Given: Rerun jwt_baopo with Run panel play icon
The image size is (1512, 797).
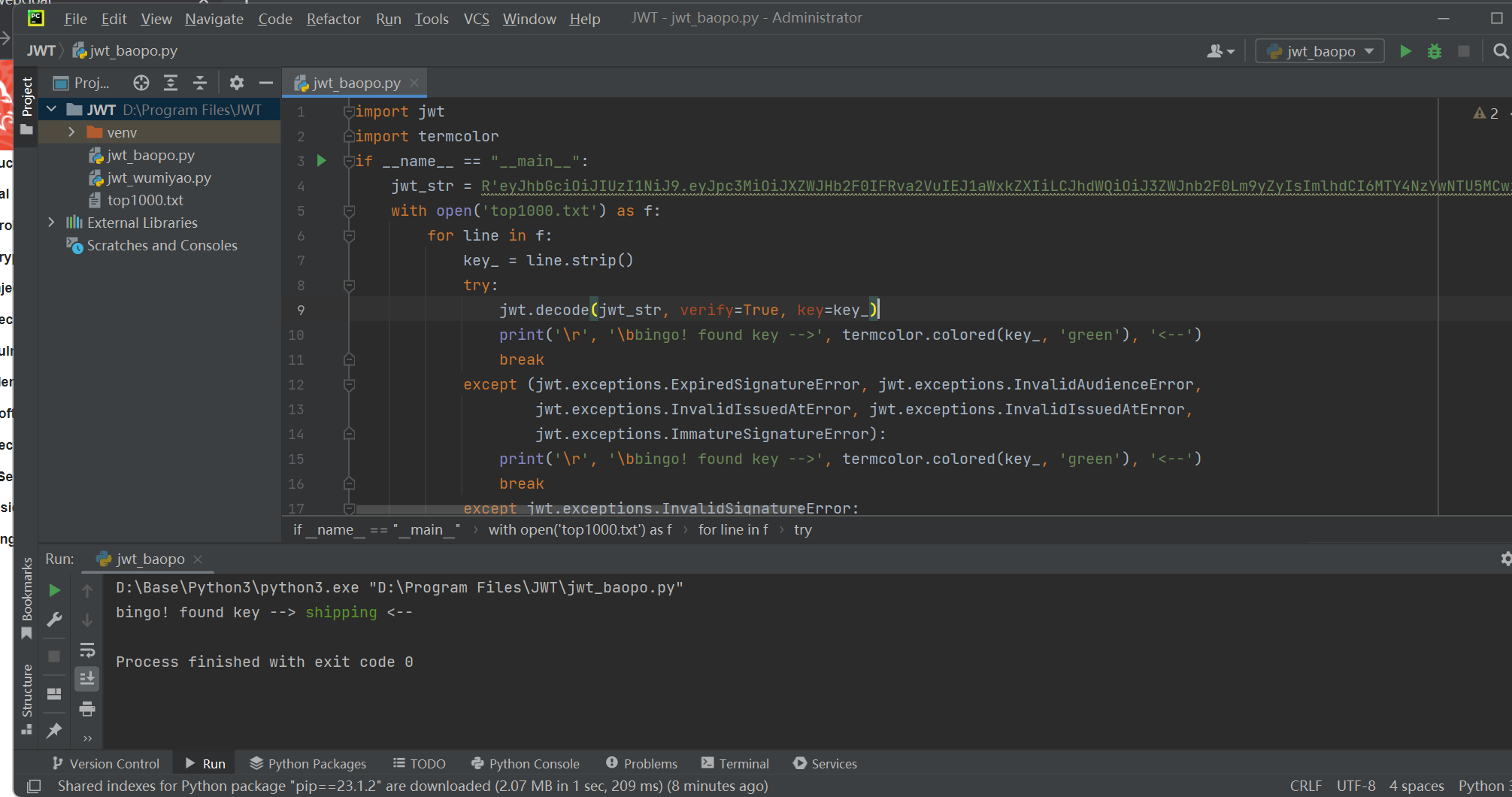Looking at the screenshot, I should pos(54,590).
